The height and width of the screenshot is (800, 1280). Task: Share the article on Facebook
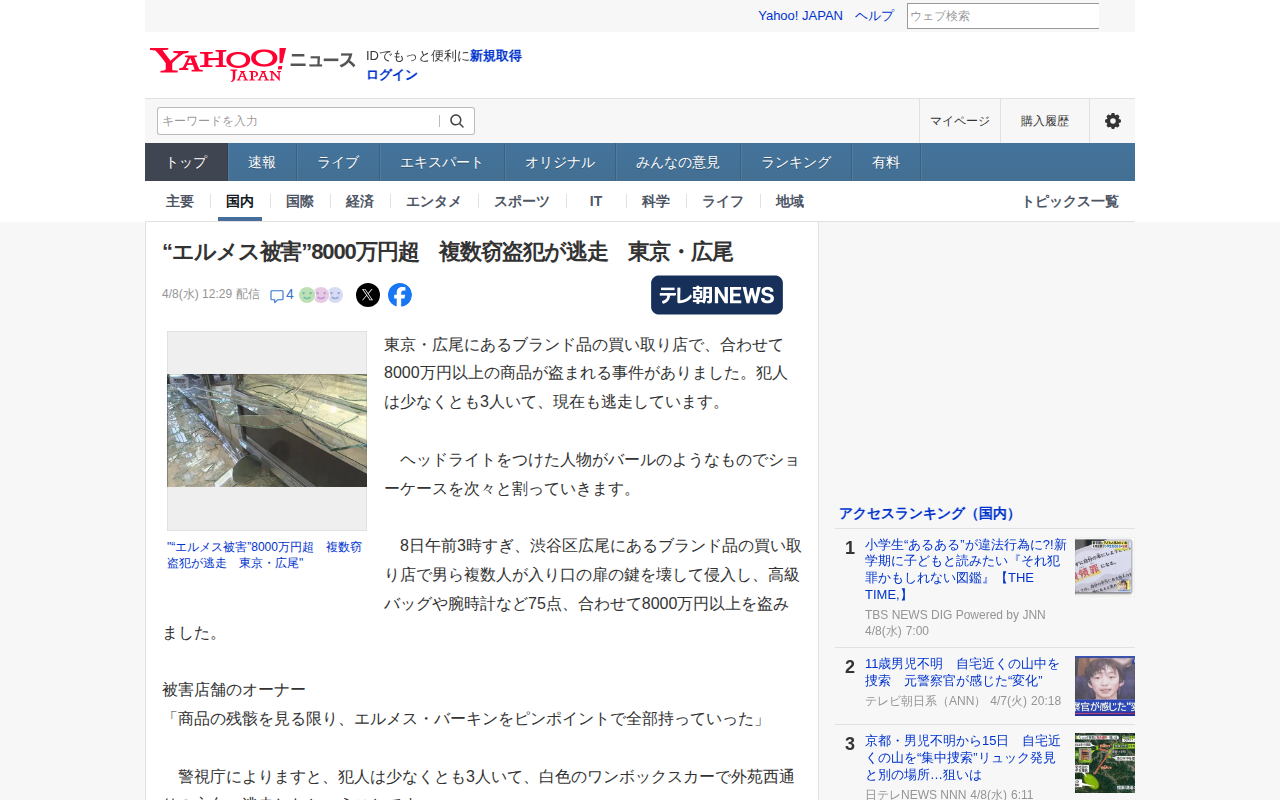(400, 295)
